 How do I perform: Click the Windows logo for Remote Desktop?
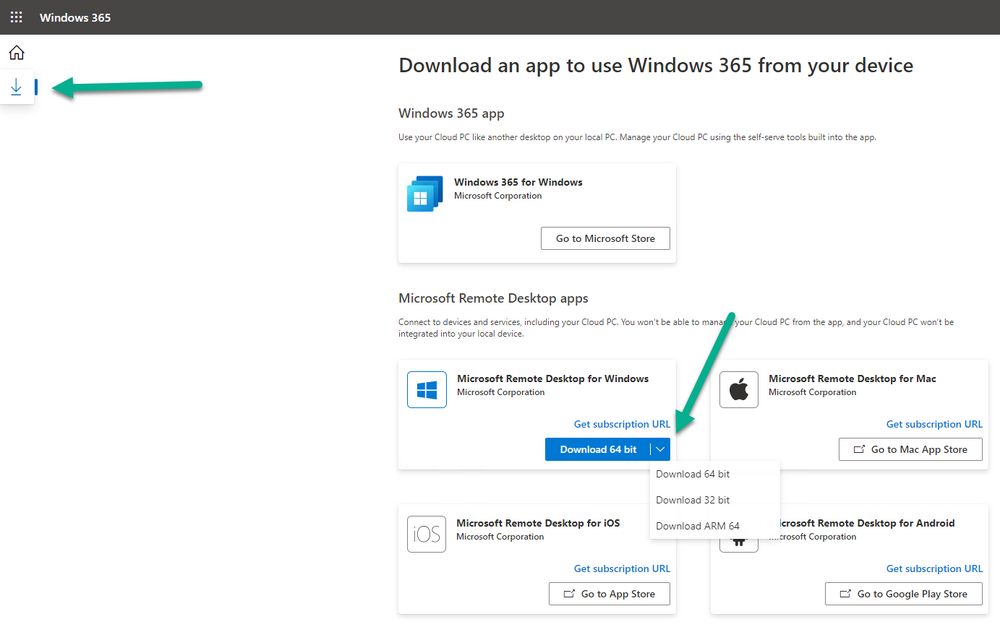(427, 390)
